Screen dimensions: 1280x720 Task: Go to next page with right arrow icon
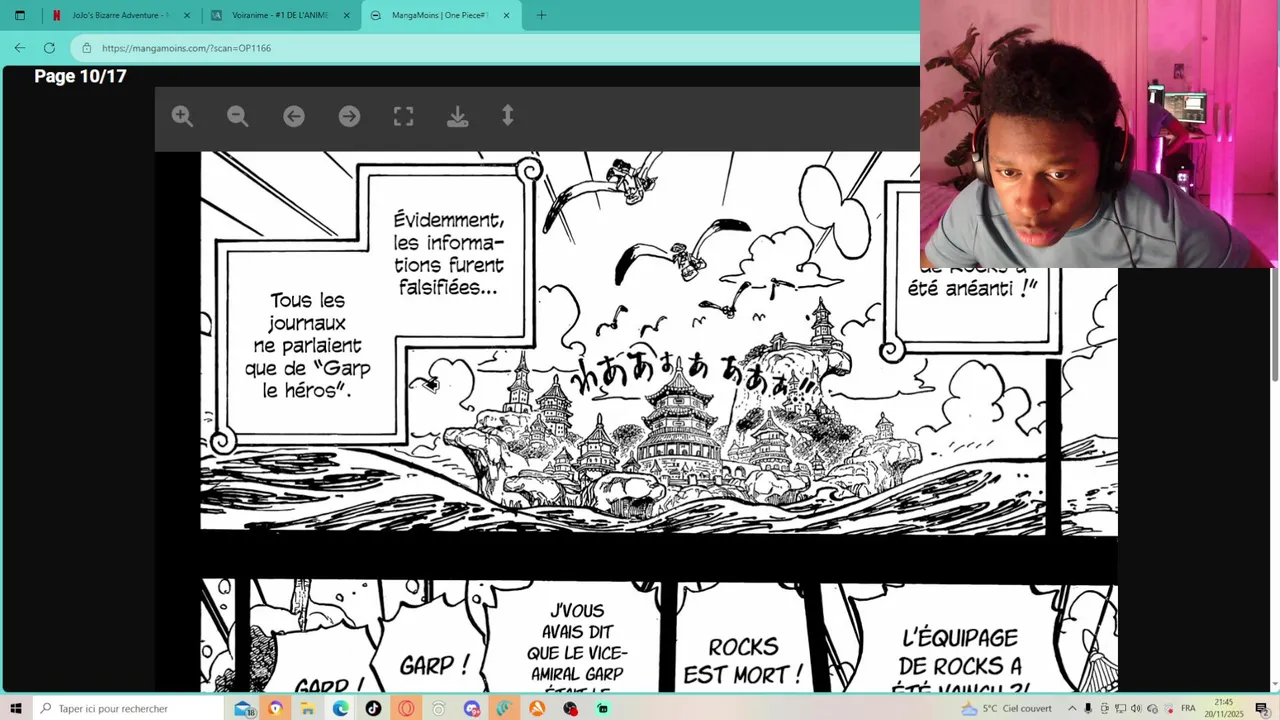click(x=349, y=116)
